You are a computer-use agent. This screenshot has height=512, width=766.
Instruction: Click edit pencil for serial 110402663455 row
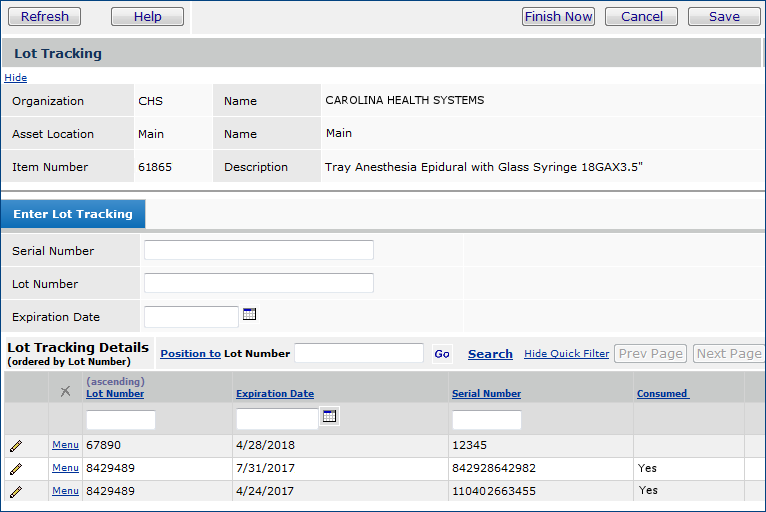(x=16, y=492)
